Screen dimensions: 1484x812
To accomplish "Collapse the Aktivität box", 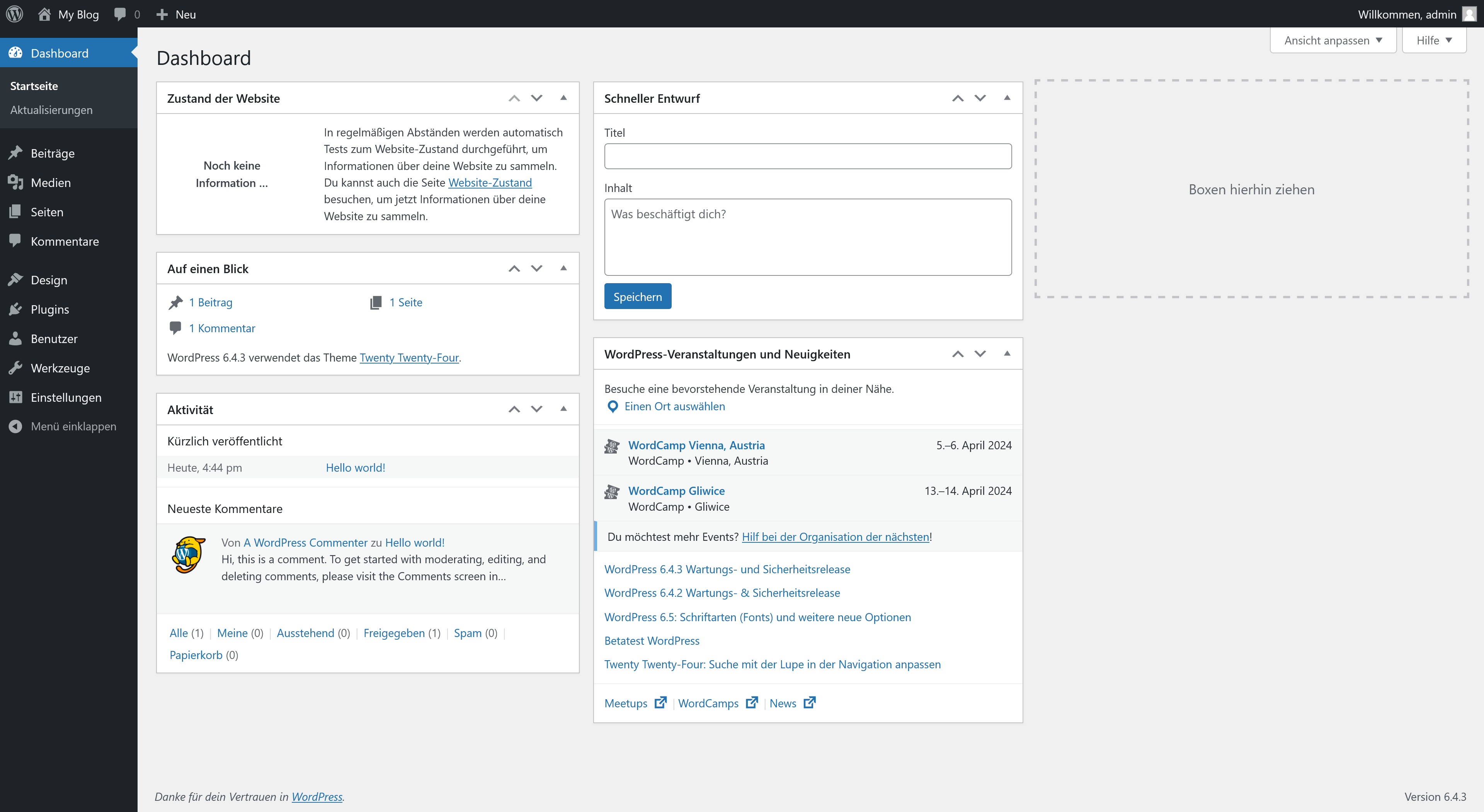I will click(x=563, y=409).
